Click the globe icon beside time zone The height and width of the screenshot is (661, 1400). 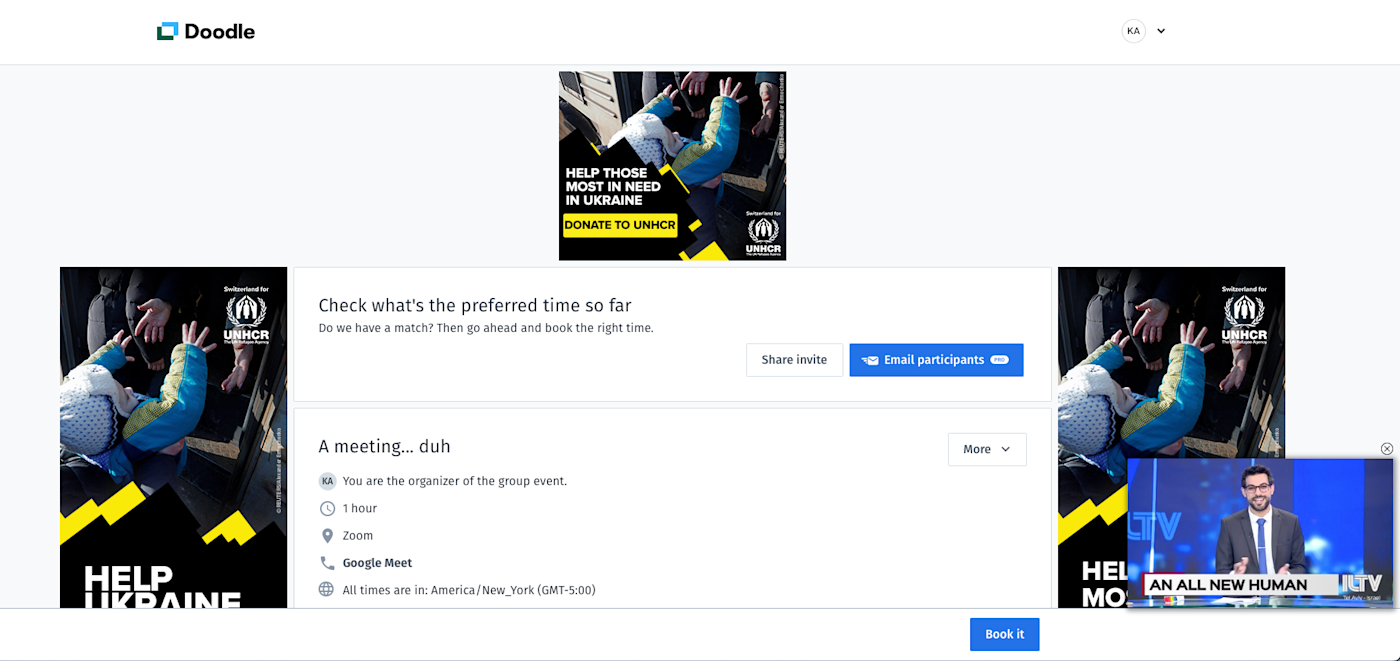[x=326, y=589]
